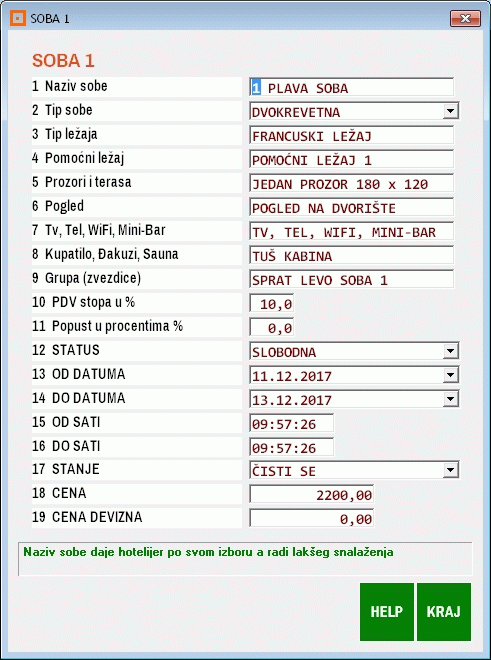Close the SOBA 1 window

click(465, 19)
